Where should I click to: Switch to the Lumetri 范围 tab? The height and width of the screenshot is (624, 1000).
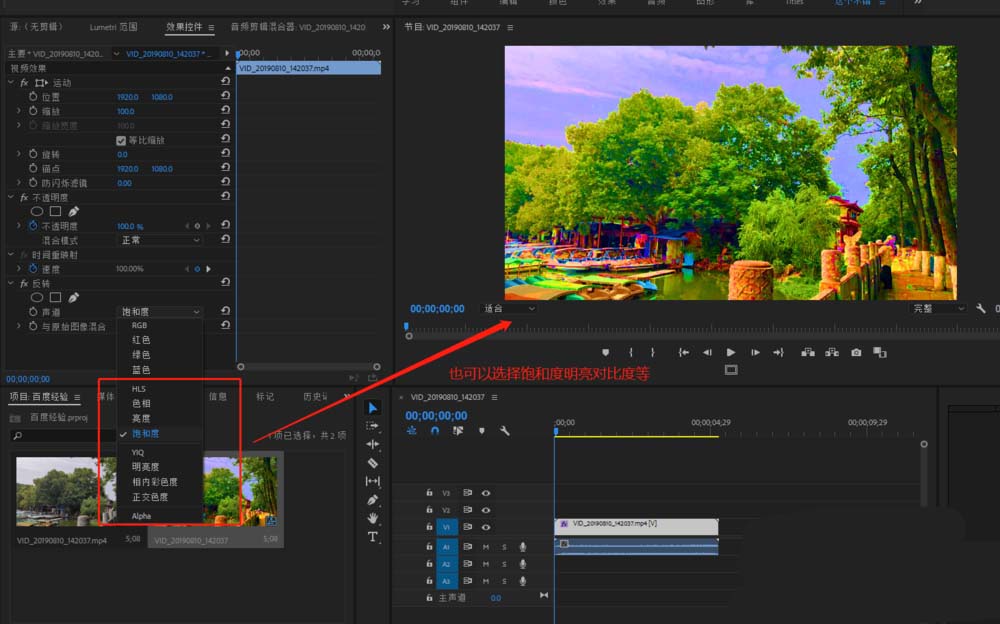pos(113,27)
